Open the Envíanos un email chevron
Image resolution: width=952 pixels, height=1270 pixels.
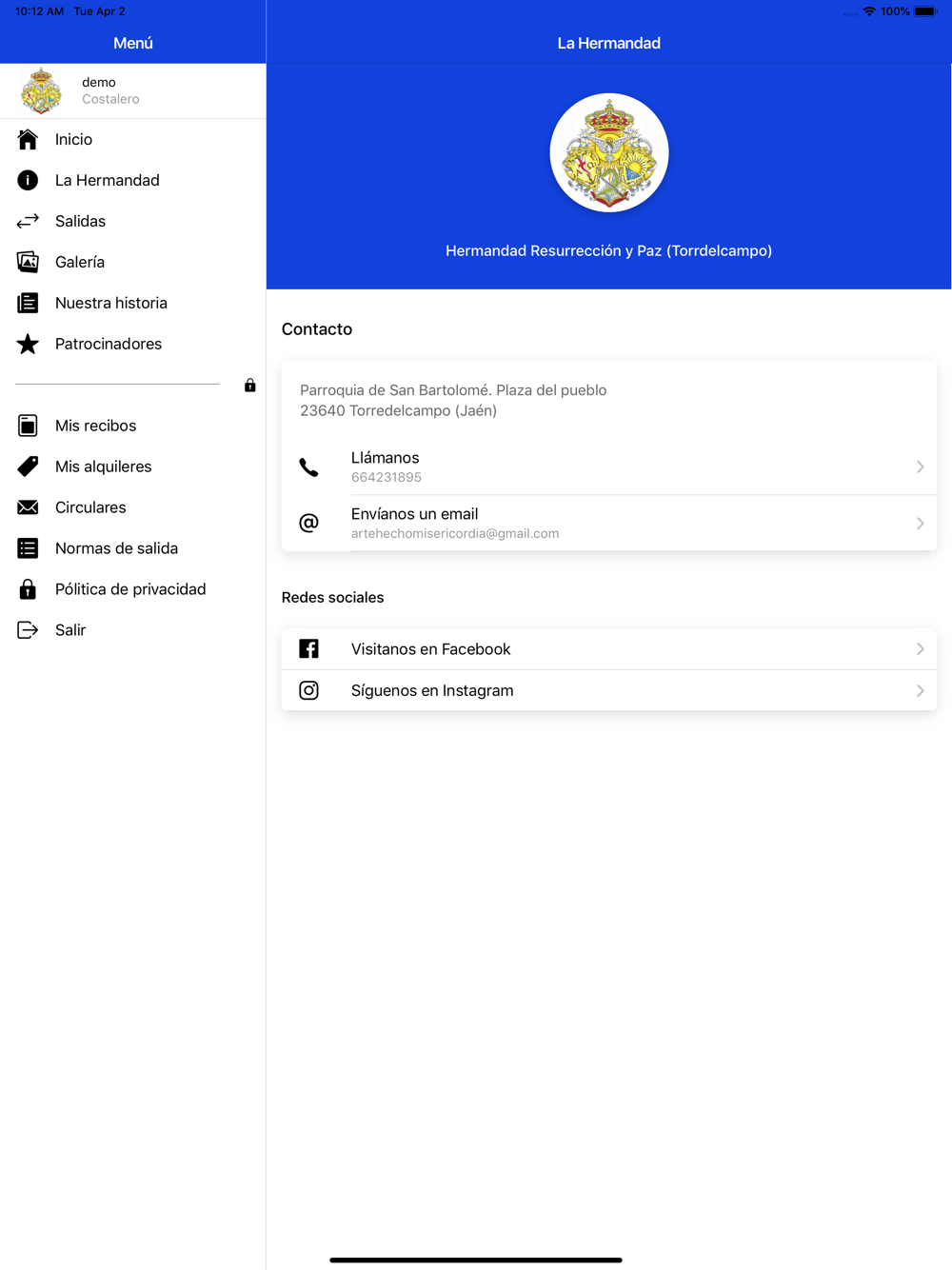pyautogui.click(x=920, y=524)
